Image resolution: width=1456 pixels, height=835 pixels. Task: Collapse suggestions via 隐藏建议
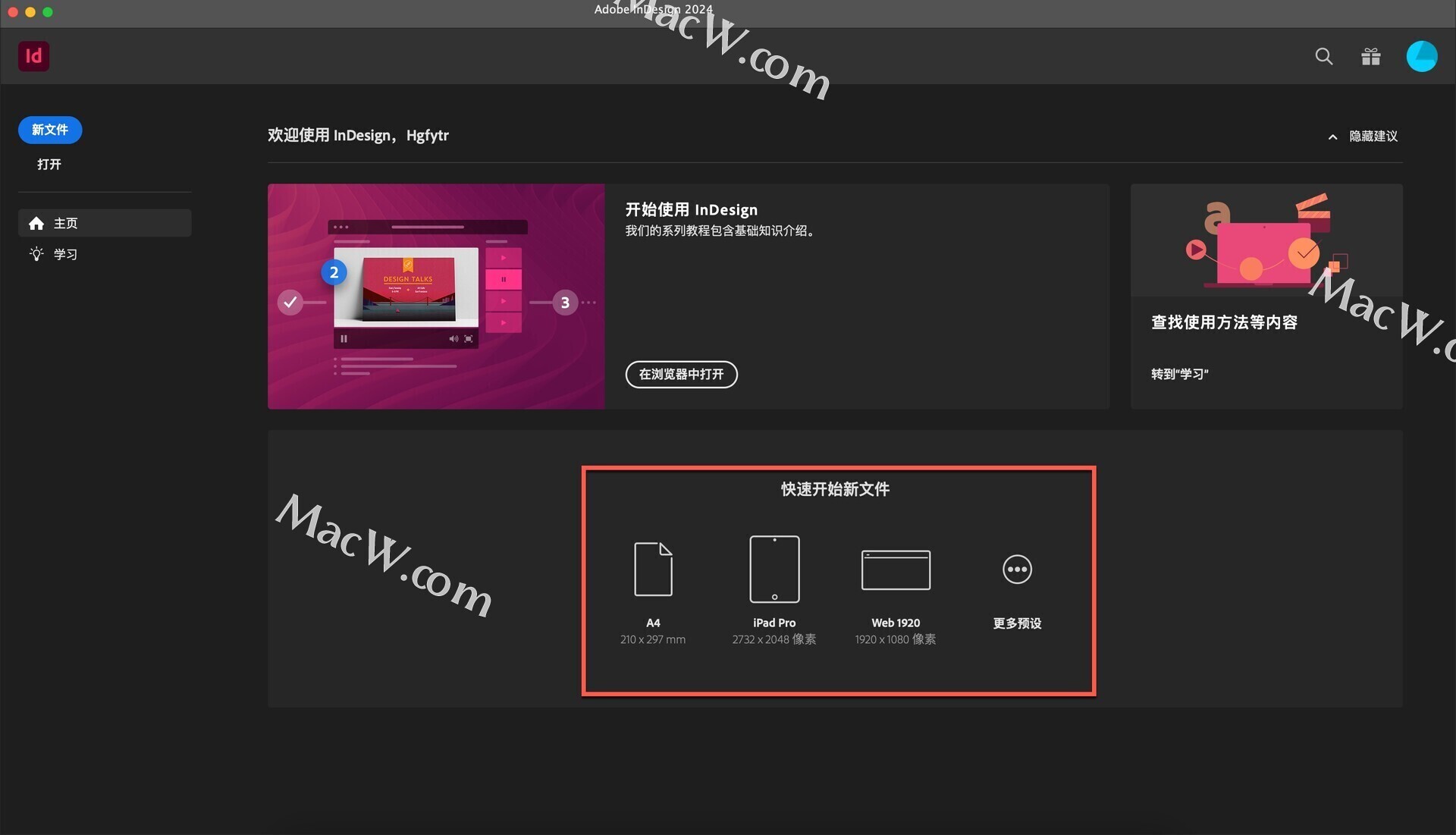pyautogui.click(x=1363, y=136)
